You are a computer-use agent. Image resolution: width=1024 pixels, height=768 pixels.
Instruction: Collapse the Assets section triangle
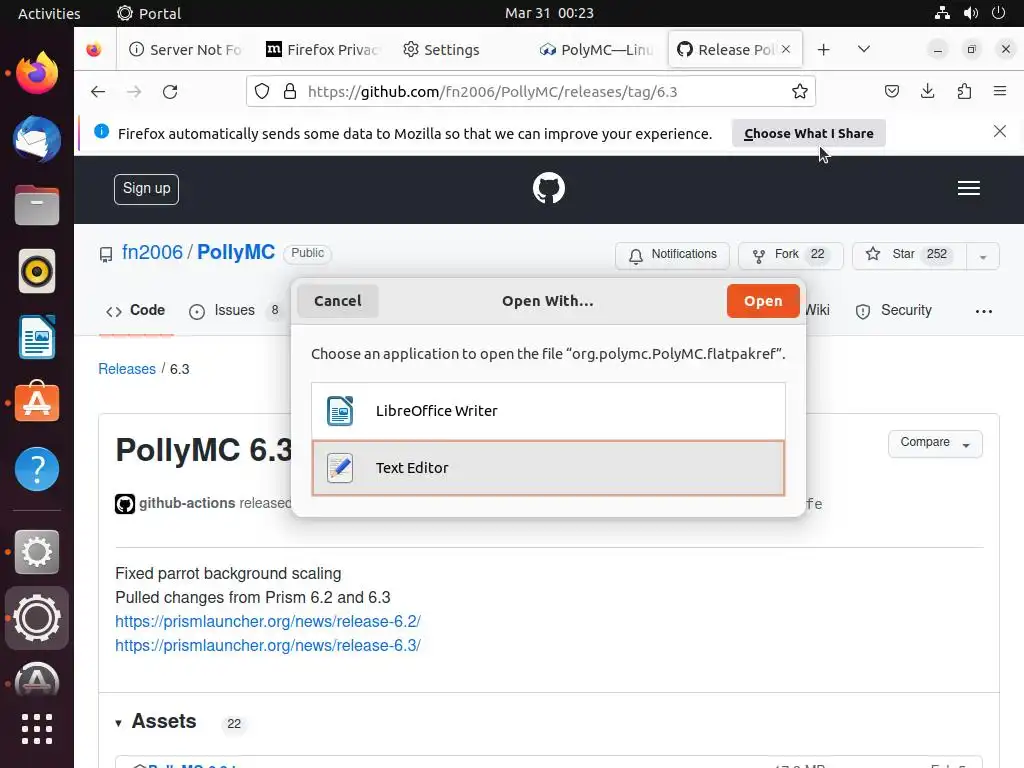click(118, 723)
